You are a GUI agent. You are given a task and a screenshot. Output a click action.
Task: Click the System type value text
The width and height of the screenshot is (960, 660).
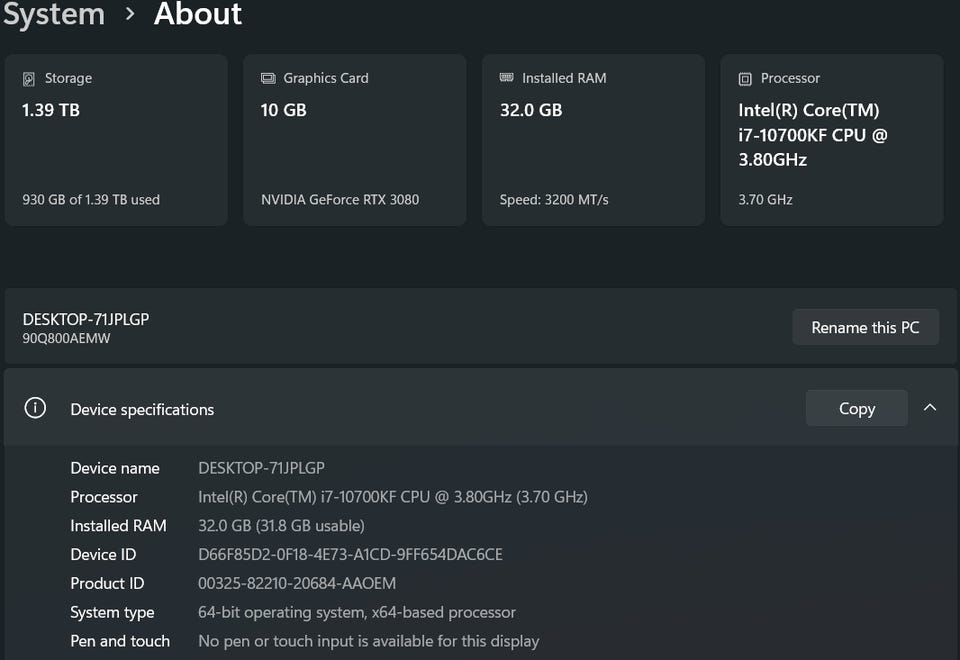click(357, 612)
